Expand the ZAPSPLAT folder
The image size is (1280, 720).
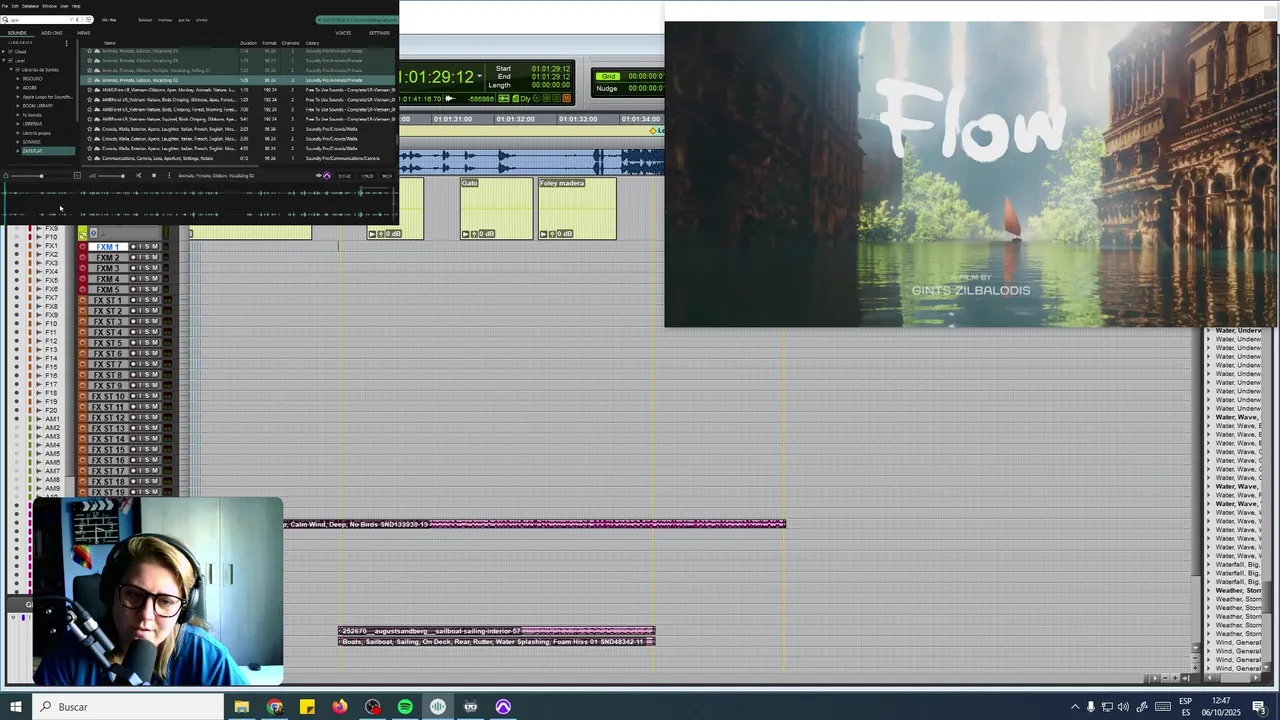(x=17, y=151)
